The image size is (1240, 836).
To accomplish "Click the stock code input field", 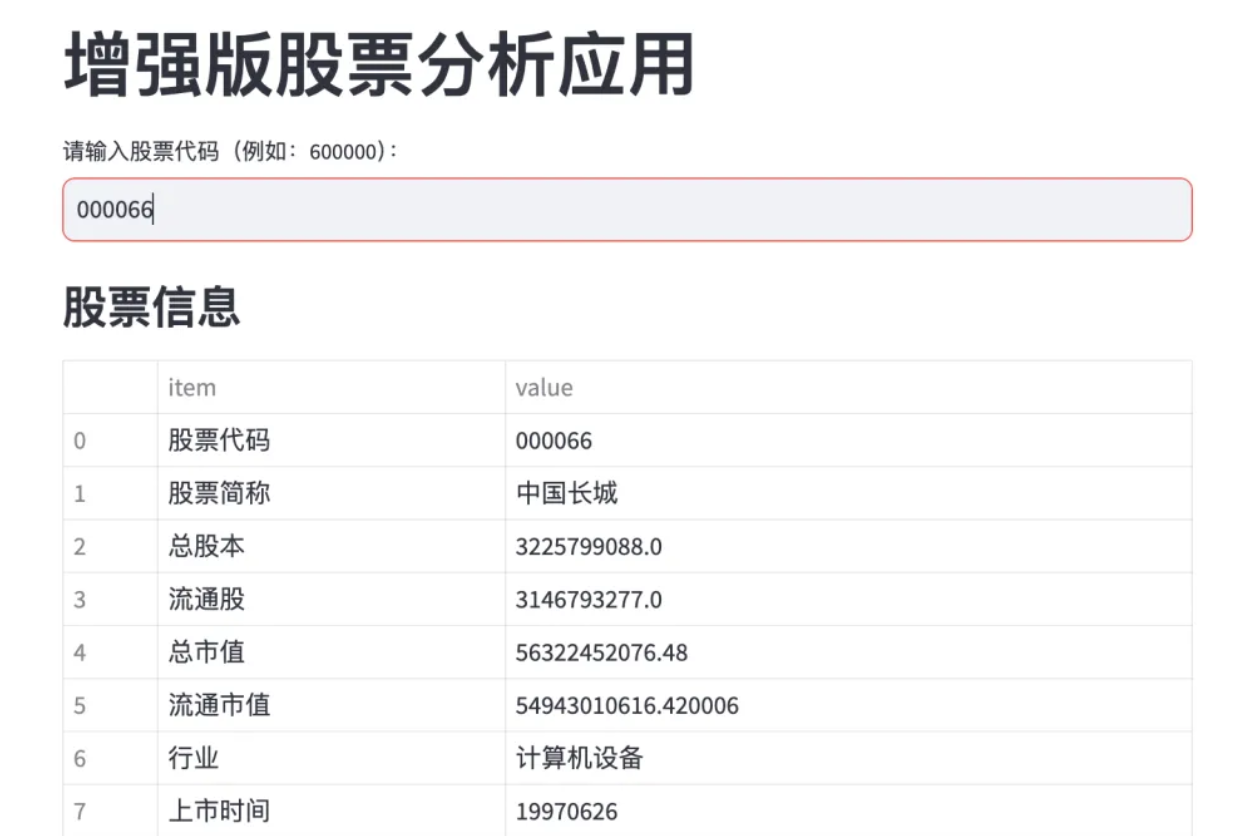I will [x=627, y=210].
